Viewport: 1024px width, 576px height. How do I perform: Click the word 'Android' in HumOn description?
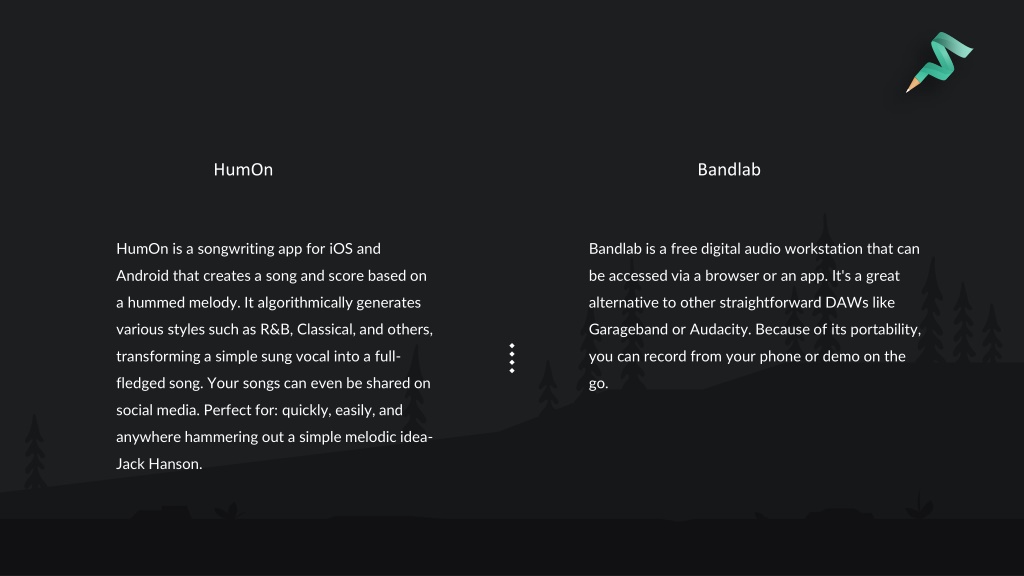(142, 276)
